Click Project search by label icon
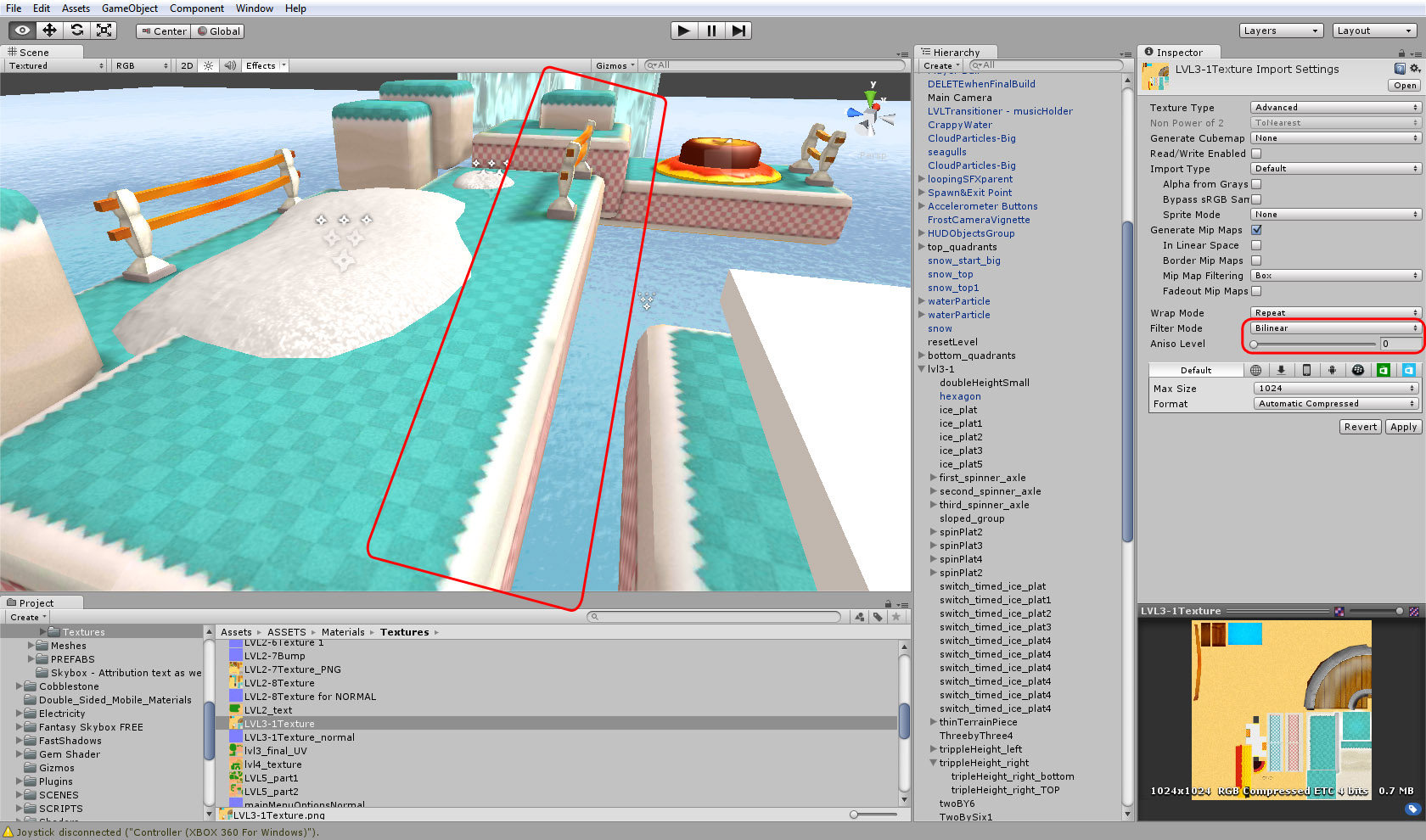 [878, 617]
